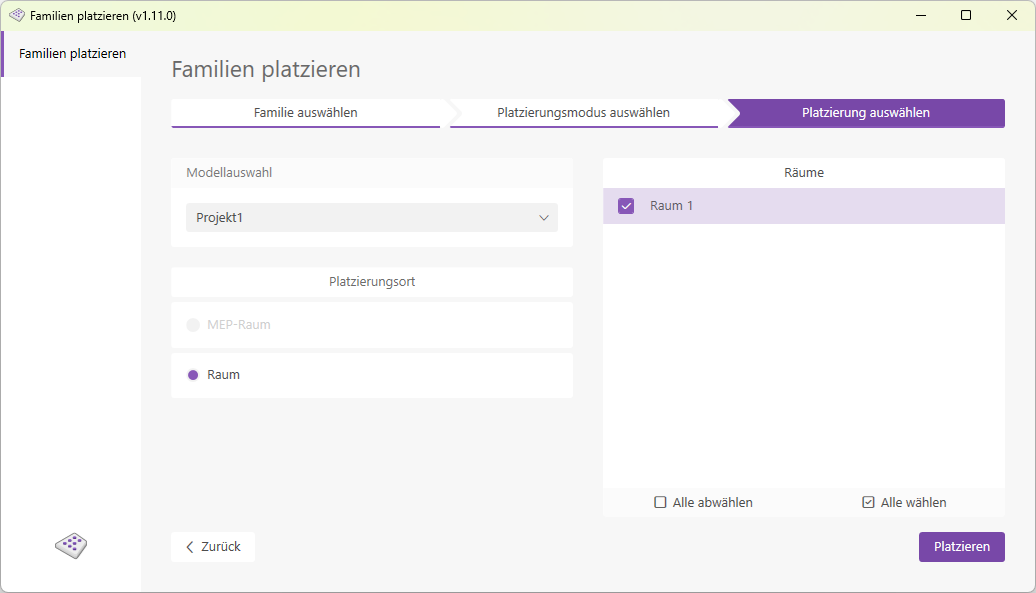Expand the Modellauswahl selection list
The width and height of the screenshot is (1036, 593).
click(371, 217)
